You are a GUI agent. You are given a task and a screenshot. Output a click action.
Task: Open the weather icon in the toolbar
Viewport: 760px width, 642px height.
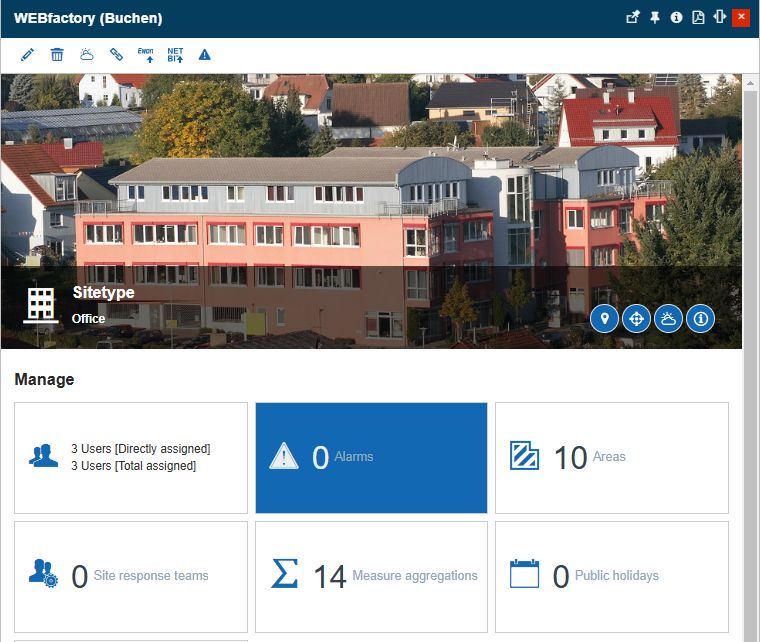coord(87,54)
